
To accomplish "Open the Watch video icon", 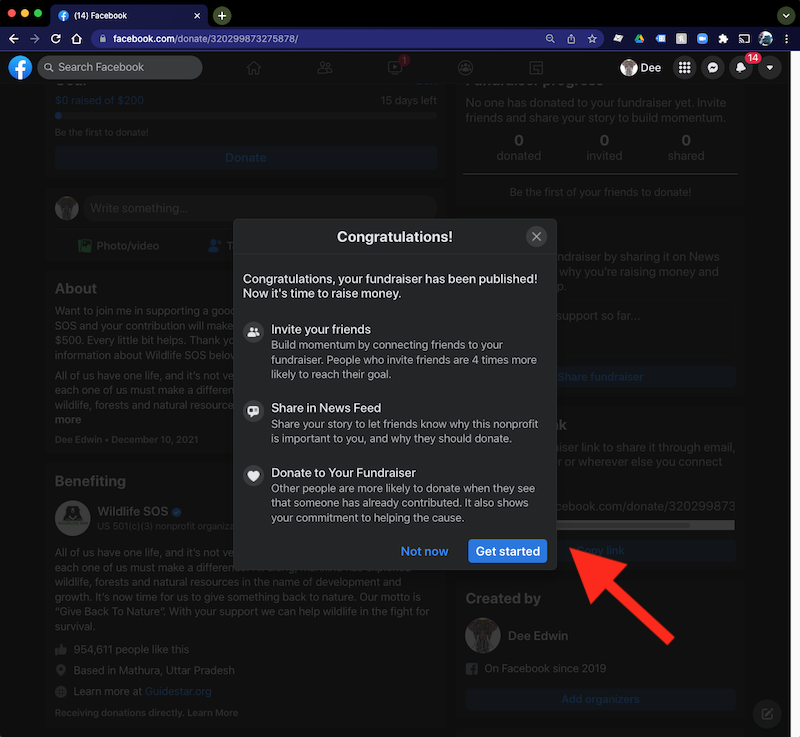I will pyautogui.click(x=395, y=68).
